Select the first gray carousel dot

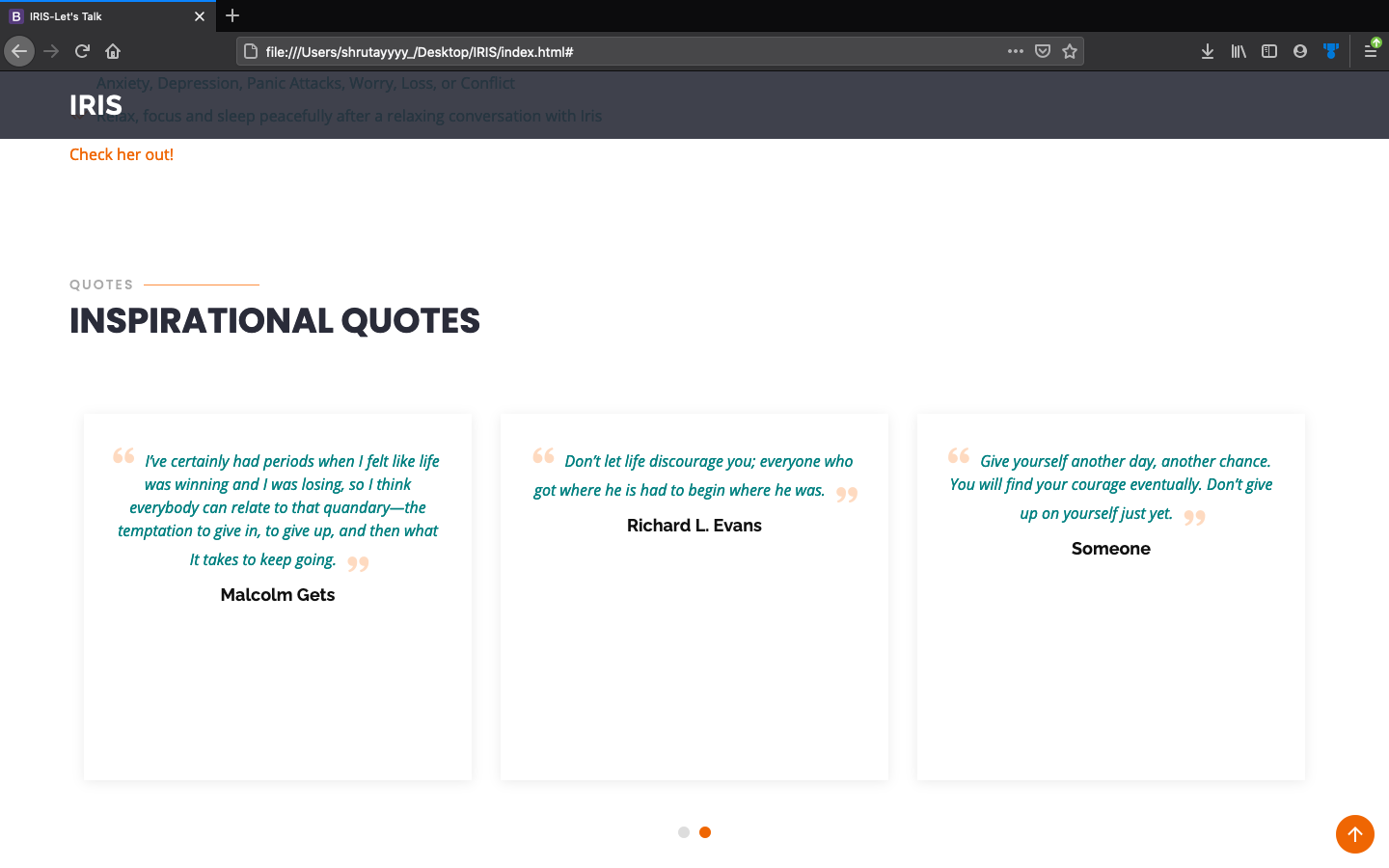click(684, 832)
